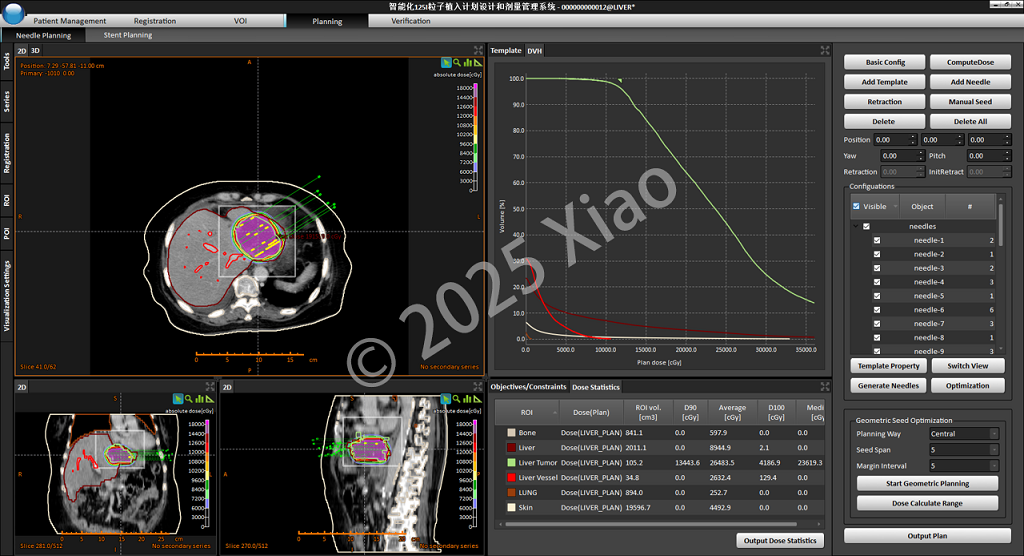Select the pointer tool in coronal view
The width and height of the screenshot is (1024, 556).
pos(178,399)
